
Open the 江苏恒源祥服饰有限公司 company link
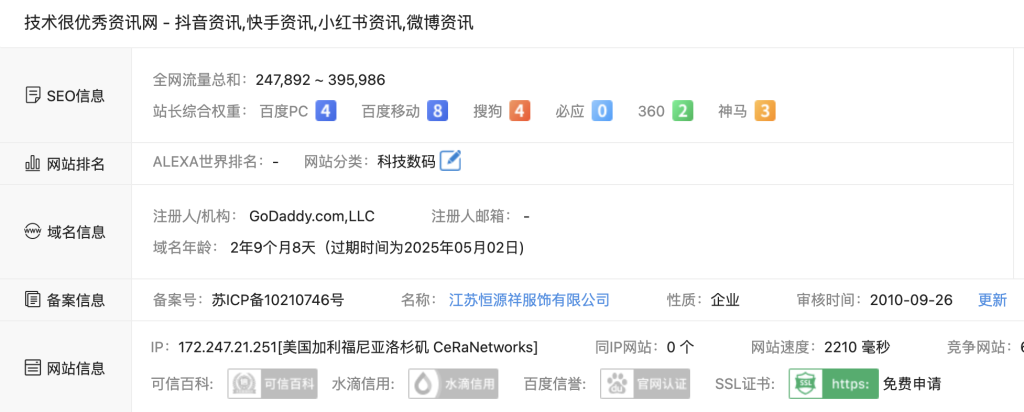click(529, 300)
